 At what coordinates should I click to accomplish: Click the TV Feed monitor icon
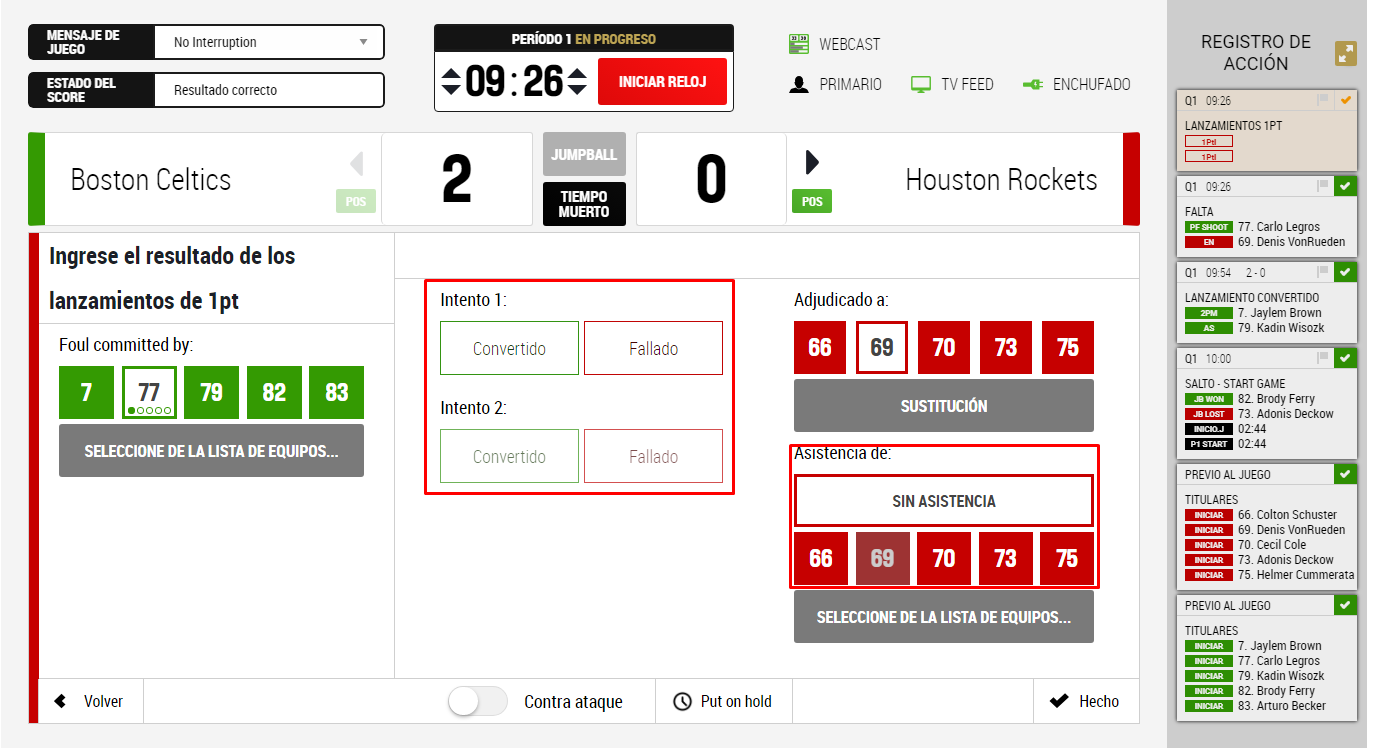[x=921, y=85]
